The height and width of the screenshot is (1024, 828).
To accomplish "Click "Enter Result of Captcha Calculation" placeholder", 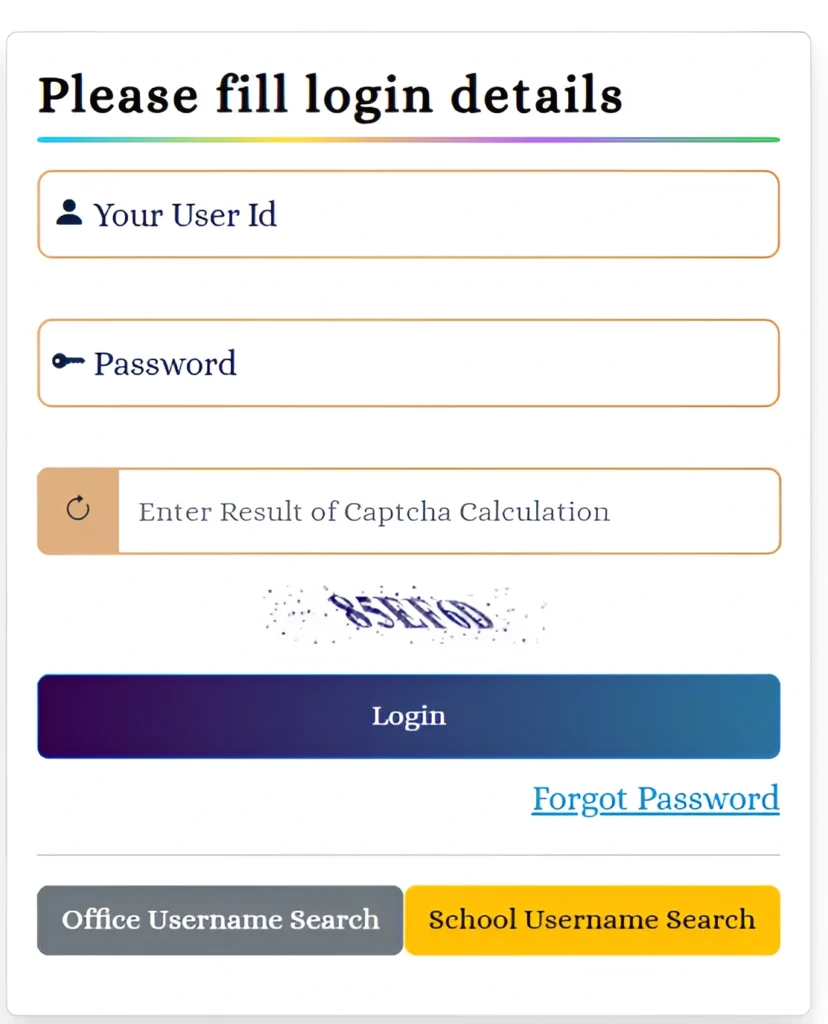I will click(374, 512).
